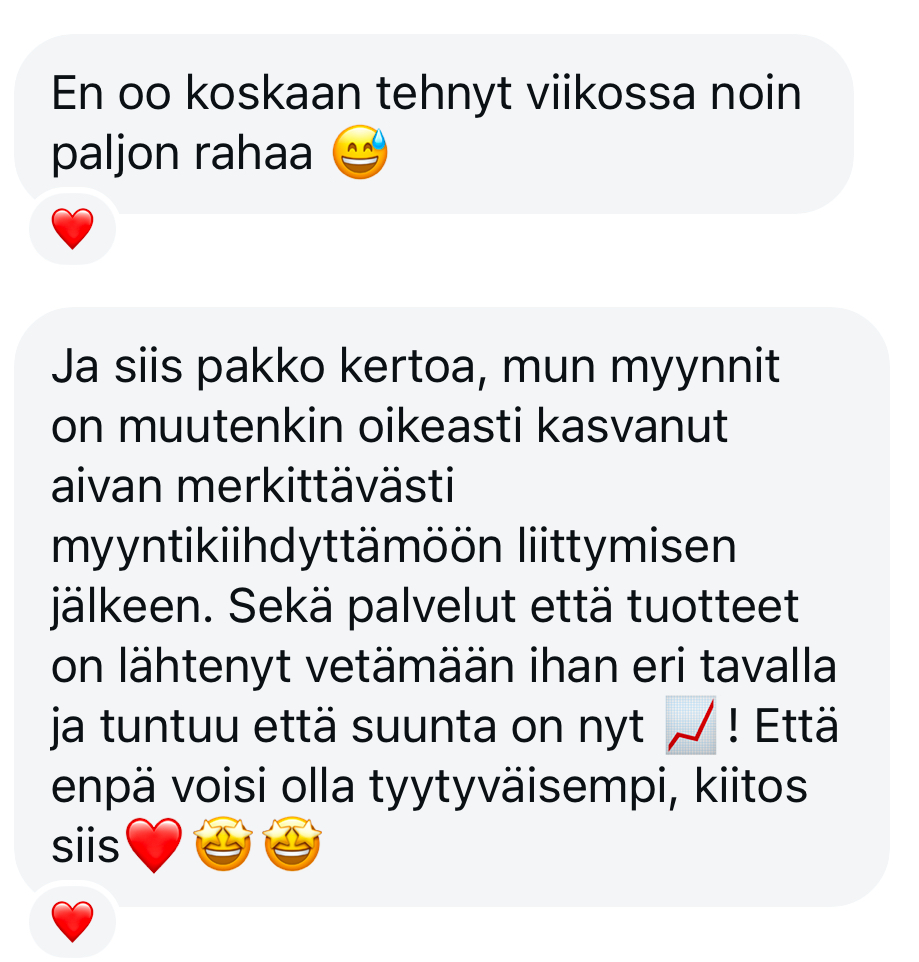The width and height of the screenshot is (919, 962).
Task: Click the heart reaction under the second message
Action: coord(72,921)
